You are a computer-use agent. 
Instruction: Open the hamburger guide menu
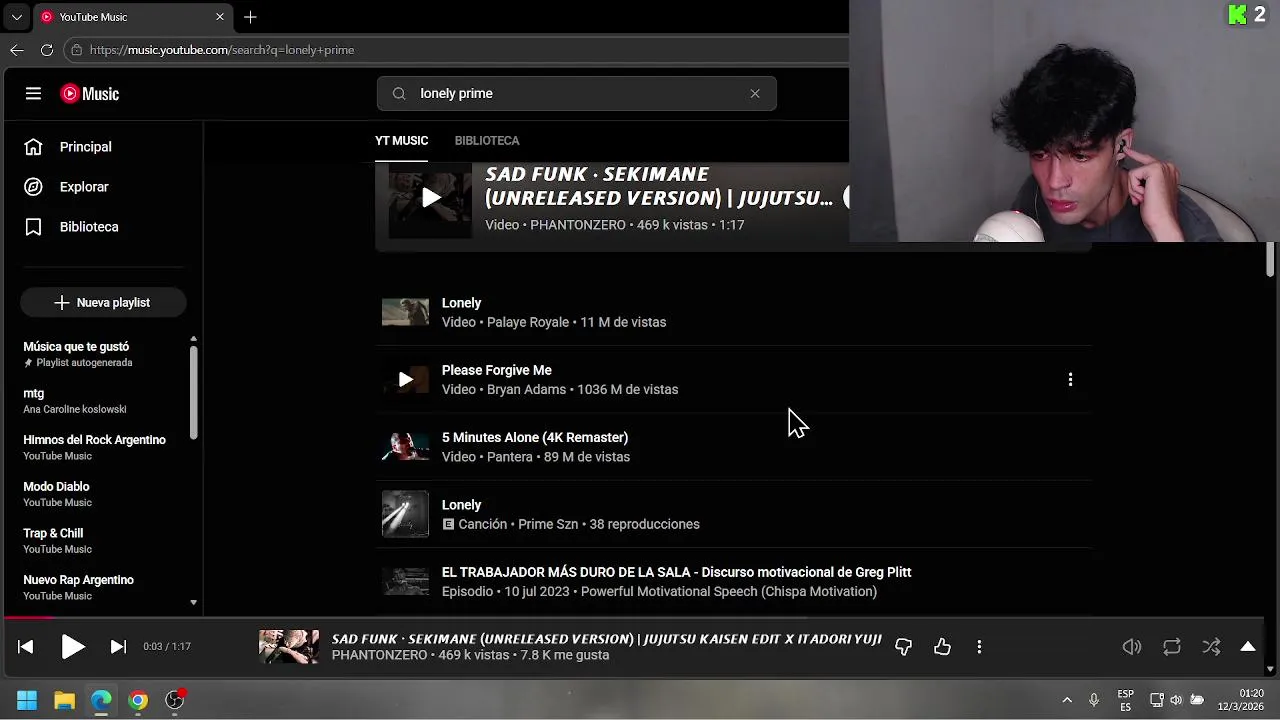click(x=33, y=93)
